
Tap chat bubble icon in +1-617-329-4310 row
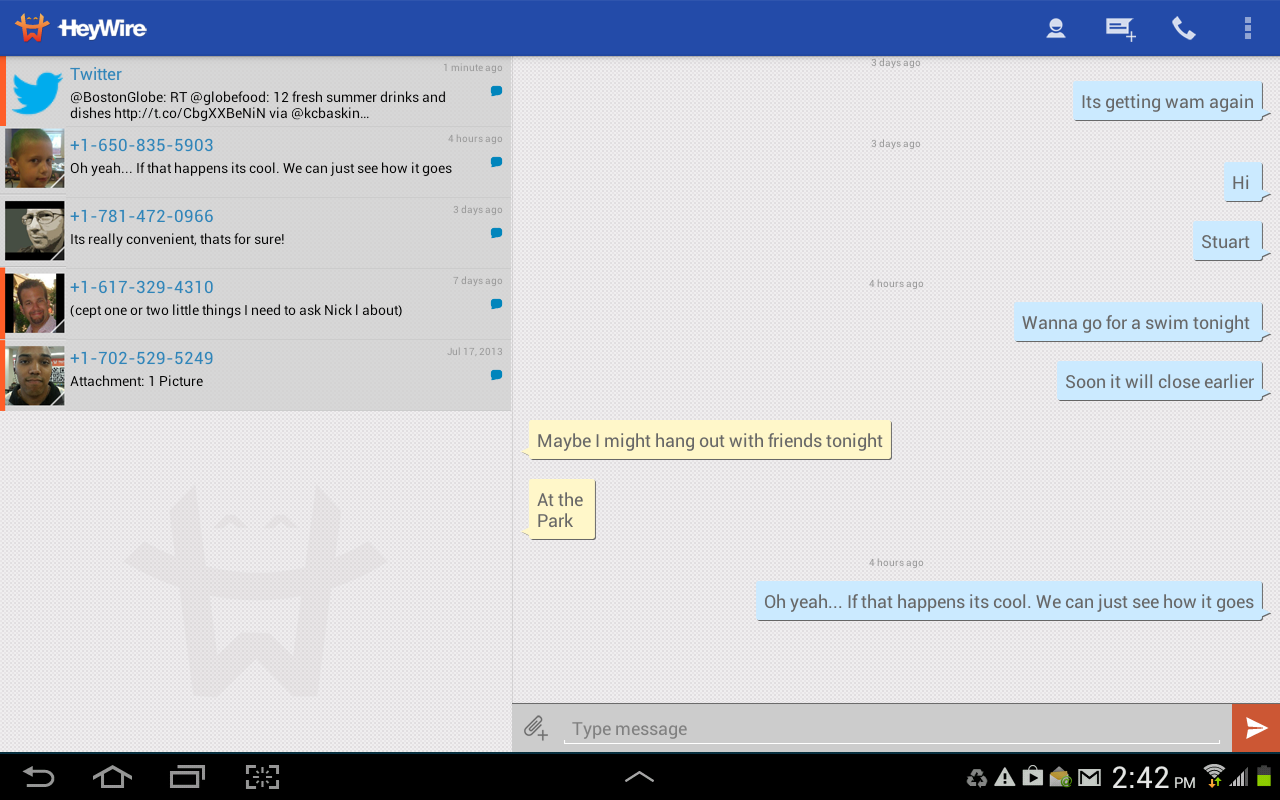[496, 304]
